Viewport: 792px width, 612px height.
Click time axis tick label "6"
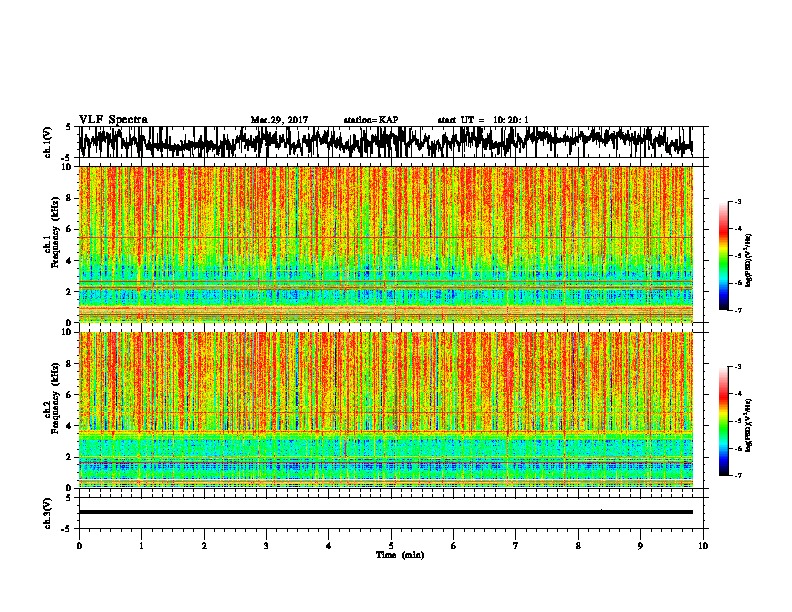(453, 546)
